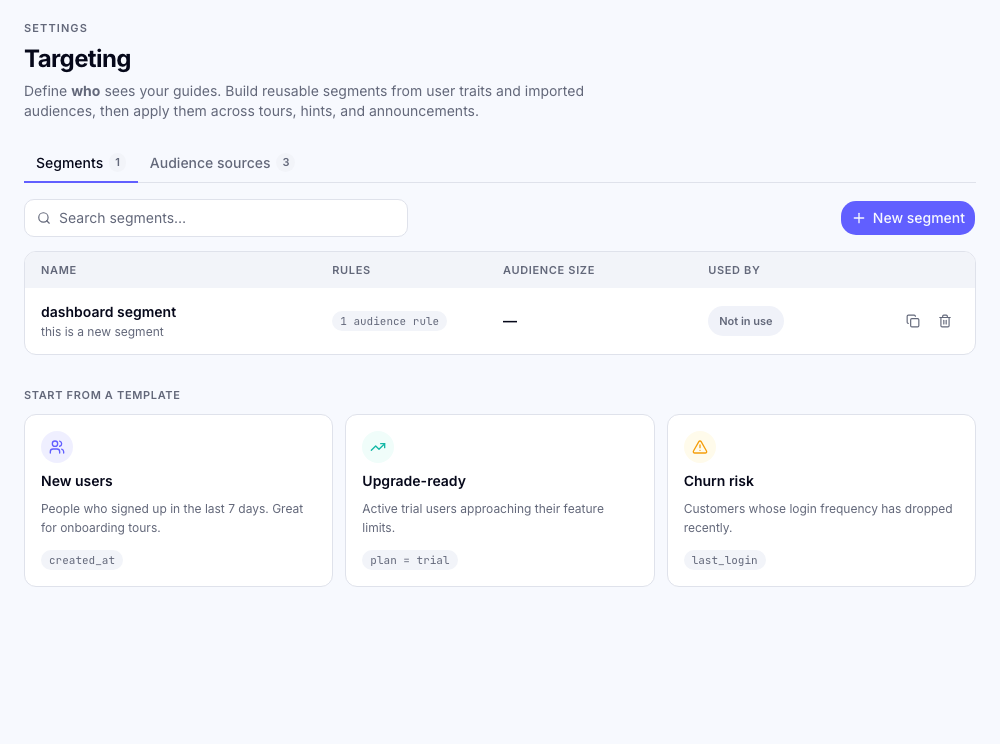The image size is (1000, 744).
Task: Focus the Search segments field
Action: pyautogui.click(x=216, y=218)
